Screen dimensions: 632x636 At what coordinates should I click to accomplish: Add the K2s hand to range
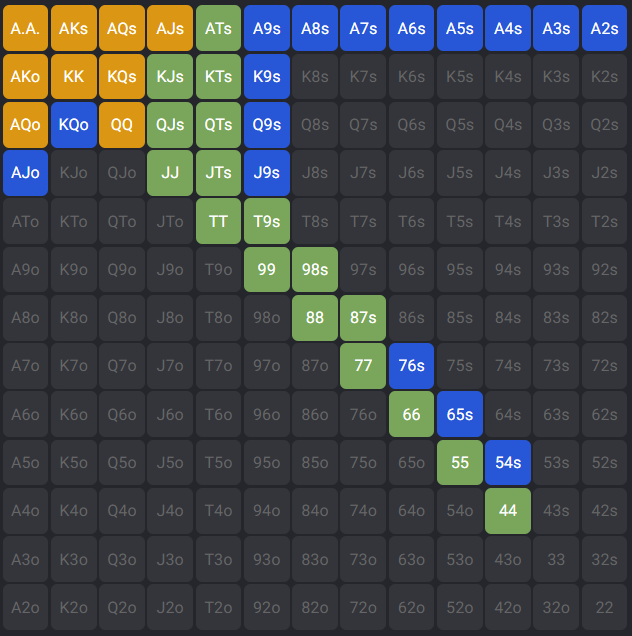coord(604,76)
